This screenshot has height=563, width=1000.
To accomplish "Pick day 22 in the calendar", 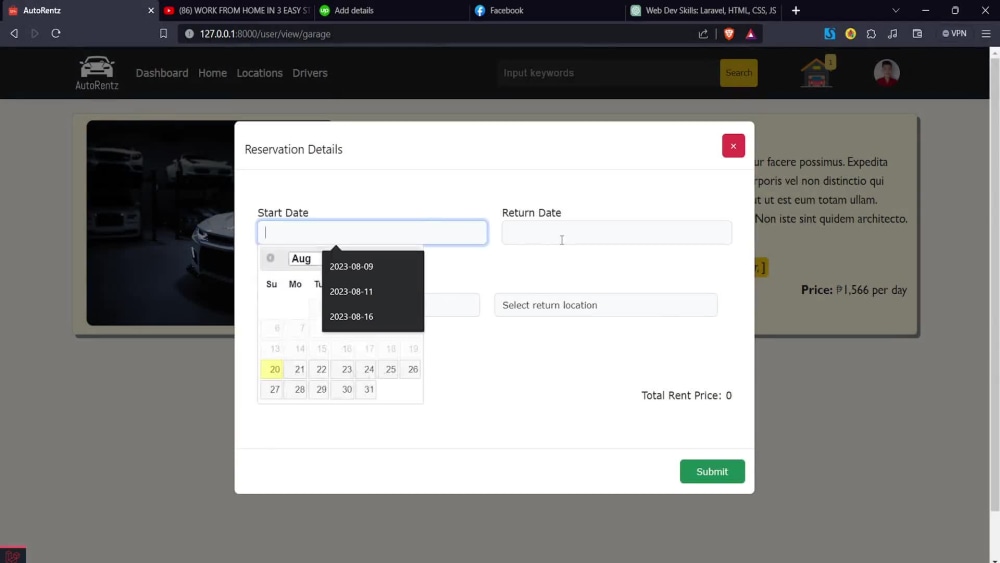I will click(320, 369).
